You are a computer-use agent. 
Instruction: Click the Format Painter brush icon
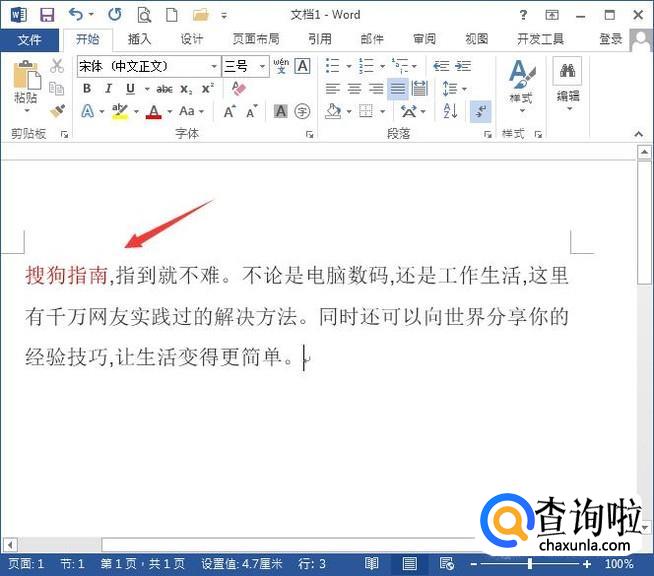click(x=57, y=111)
